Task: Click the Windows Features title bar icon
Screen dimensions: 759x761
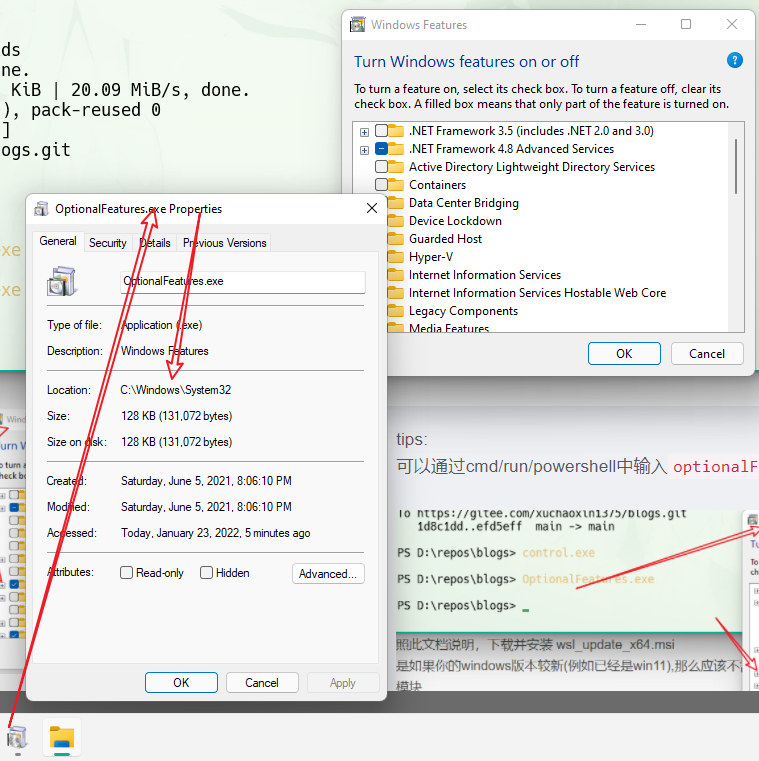Action: point(358,24)
